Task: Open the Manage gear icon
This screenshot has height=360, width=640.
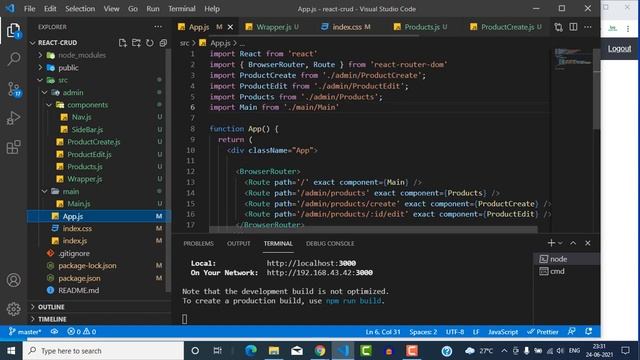Action: pos(13,309)
